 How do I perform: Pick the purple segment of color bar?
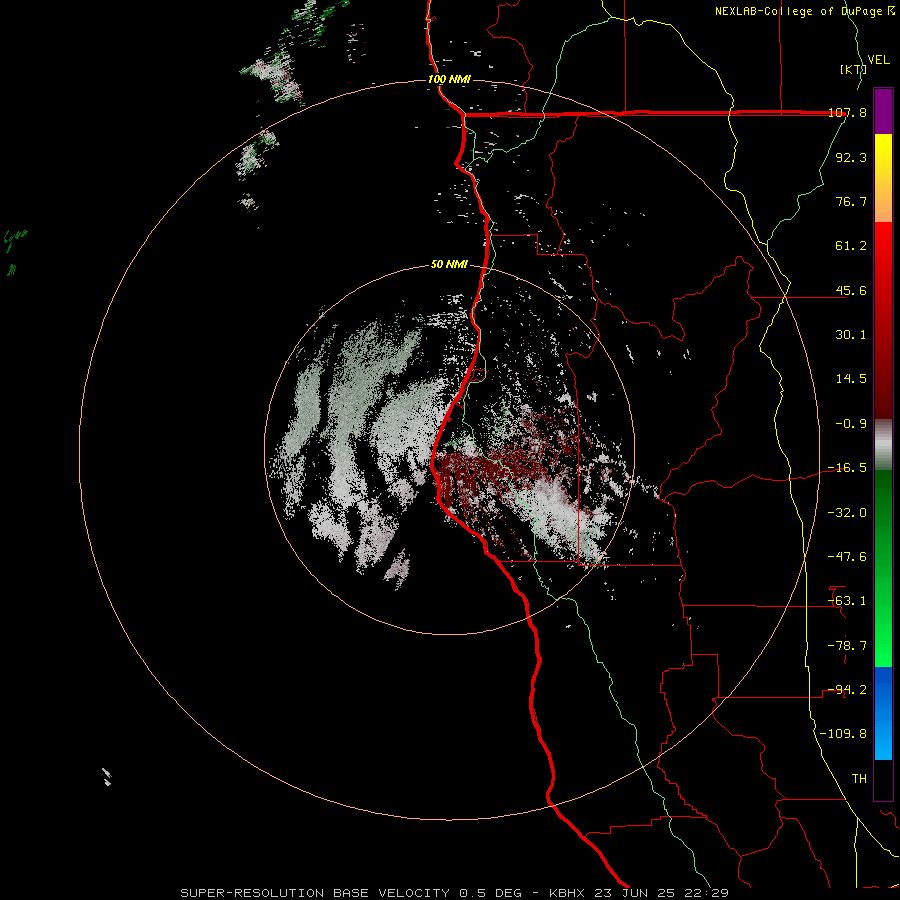[x=883, y=112]
